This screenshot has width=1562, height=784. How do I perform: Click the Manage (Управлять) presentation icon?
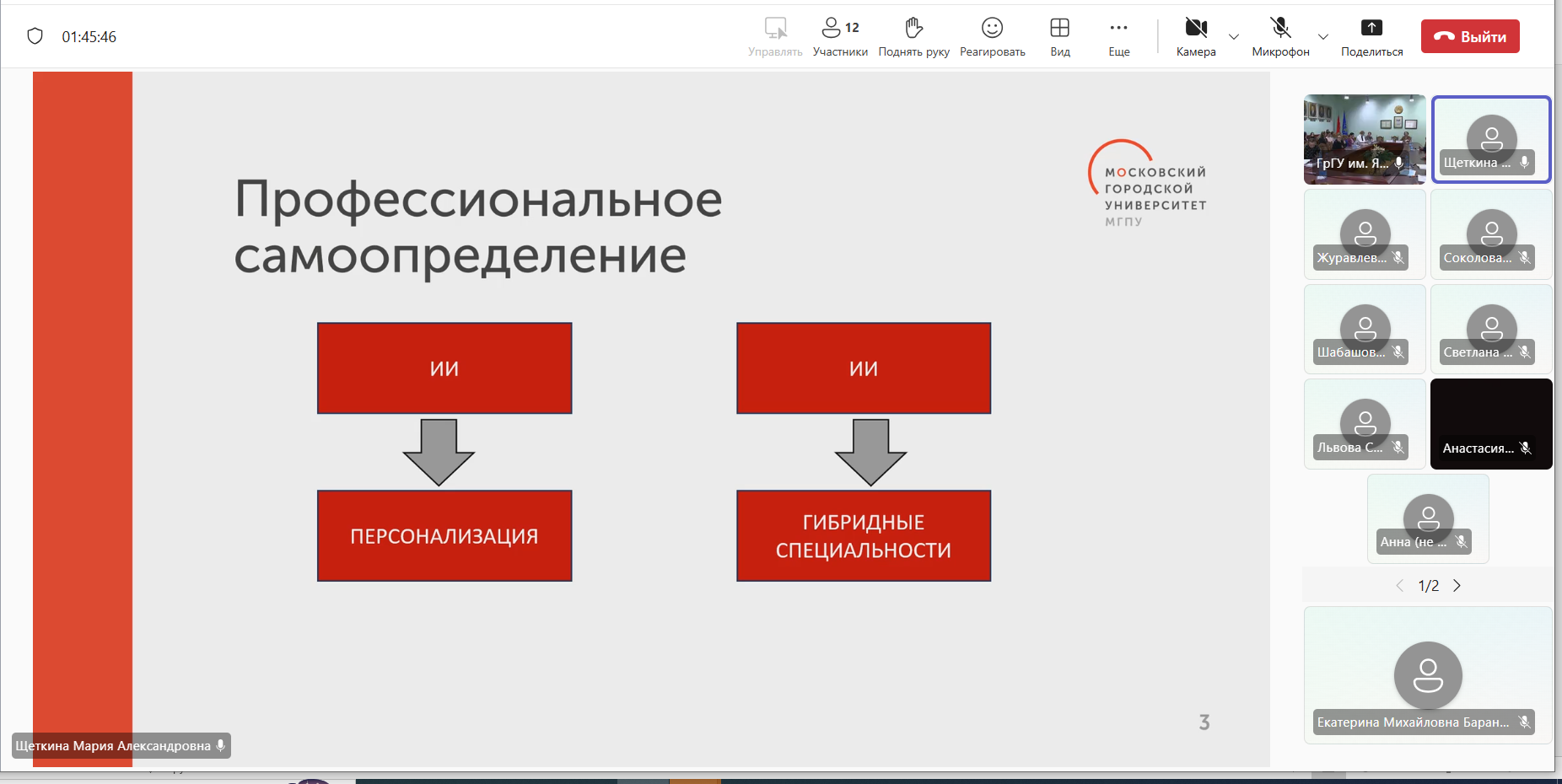(775, 29)
